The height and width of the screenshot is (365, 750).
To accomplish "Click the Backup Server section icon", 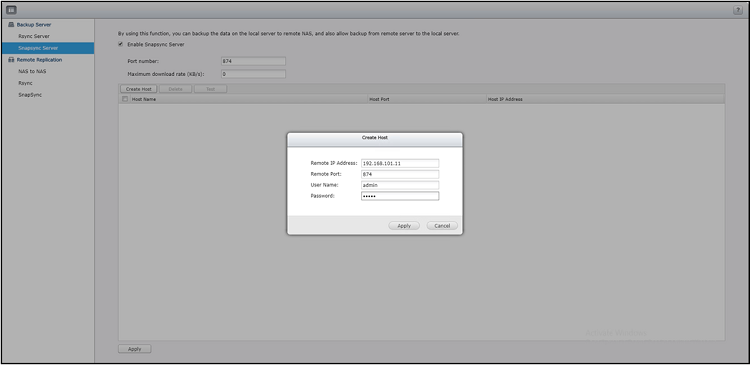I will point(11,24).
